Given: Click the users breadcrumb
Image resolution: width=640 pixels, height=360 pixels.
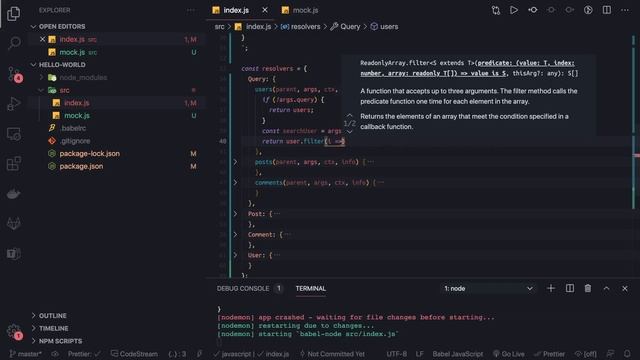Looking at the screenshot, I should tap(384, 27).
